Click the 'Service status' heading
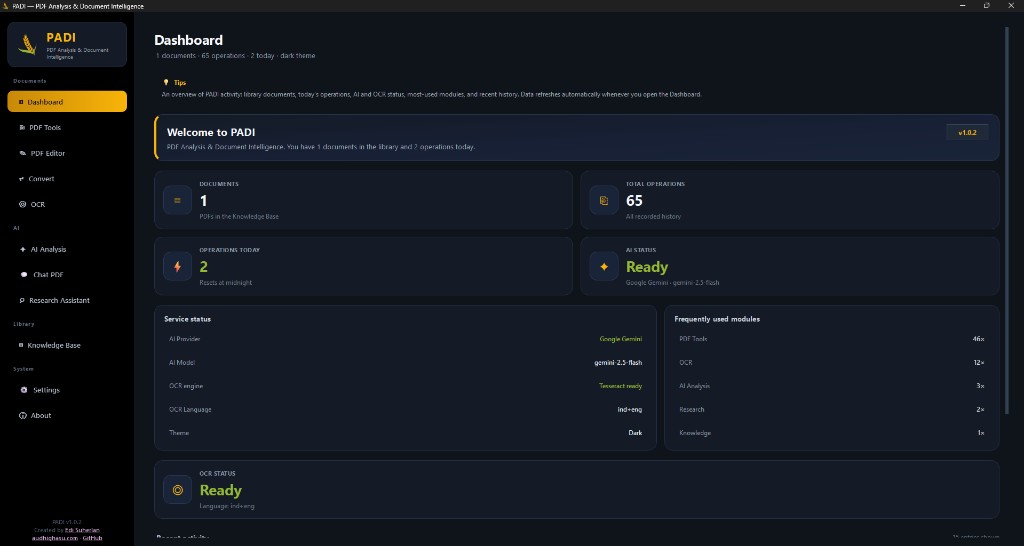 pos(187,319)
